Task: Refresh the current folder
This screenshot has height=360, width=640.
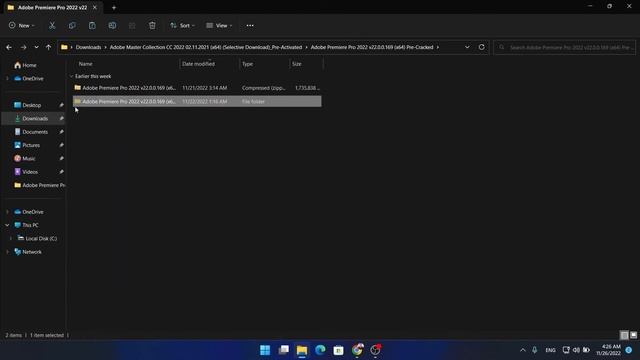Action: click(x=482, y=47)
